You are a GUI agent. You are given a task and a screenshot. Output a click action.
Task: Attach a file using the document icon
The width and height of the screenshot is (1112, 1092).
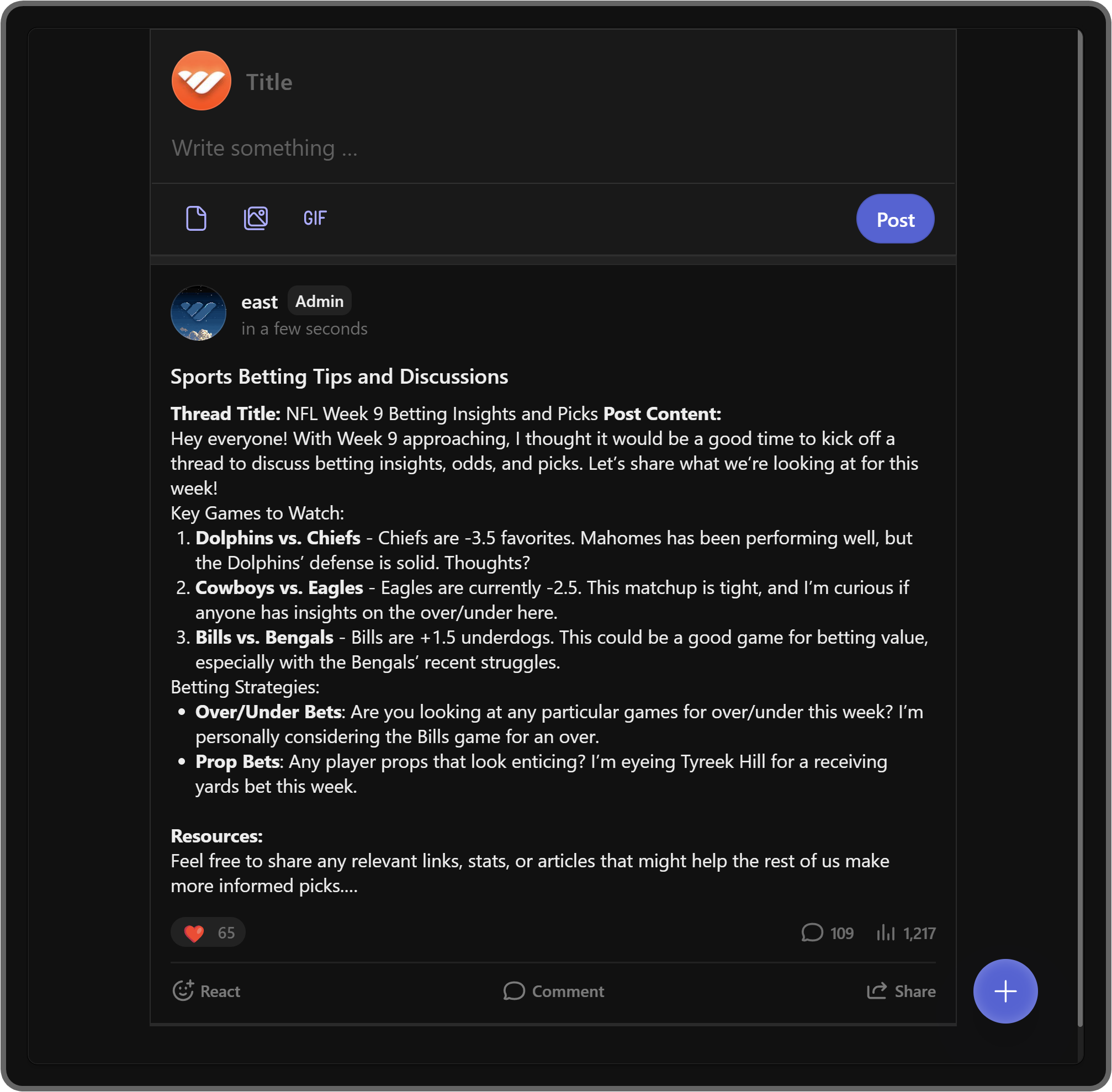[196, 219]
